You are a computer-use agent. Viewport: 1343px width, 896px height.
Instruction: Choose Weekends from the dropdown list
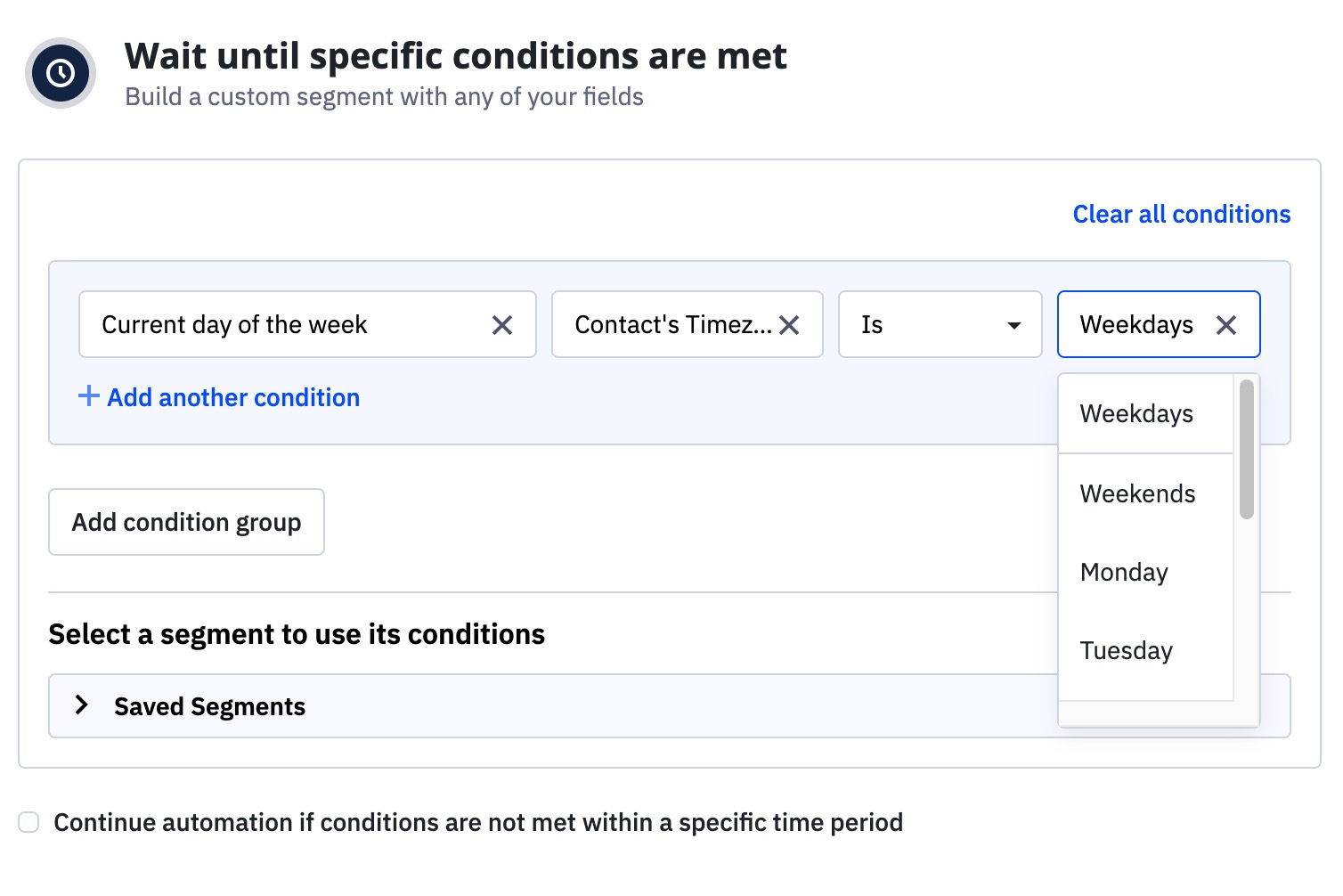point(1137,494)
